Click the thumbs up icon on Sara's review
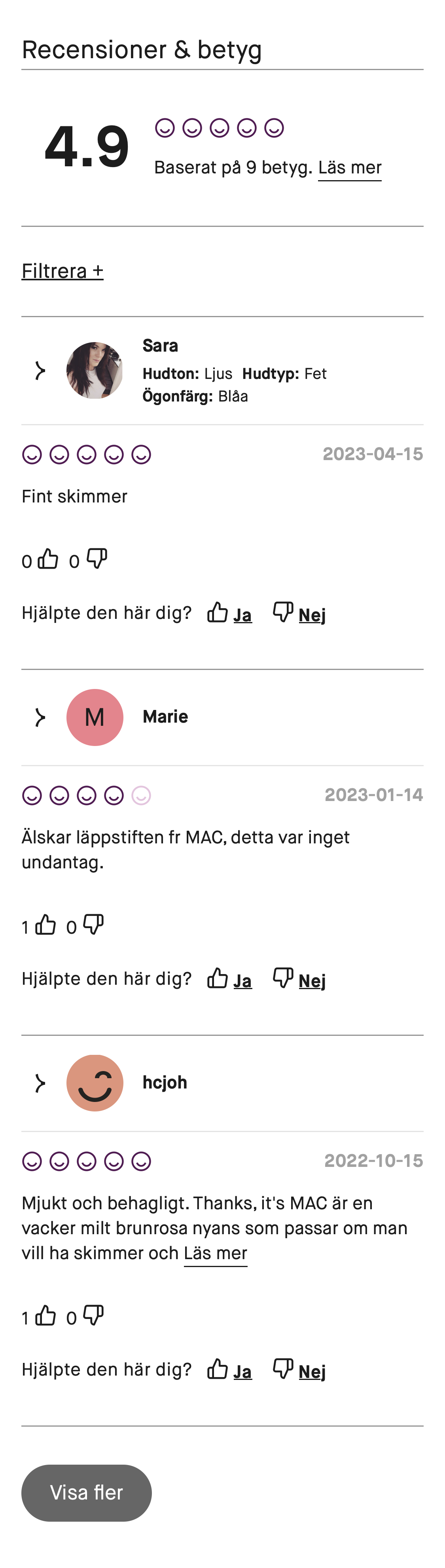Image resolution: width=445 pixels, height=1568 pixels. pyautogui.click(x=47, y=559)
